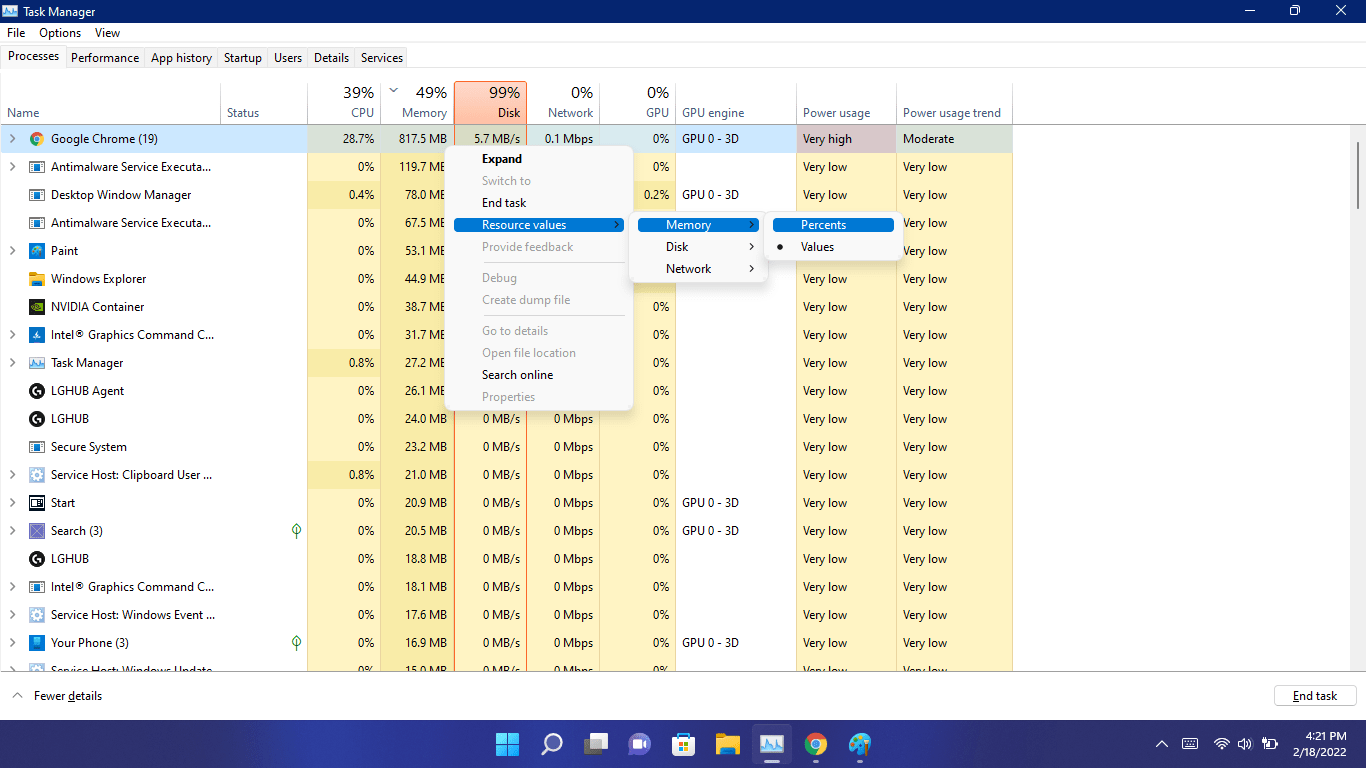Select Values for memory resource values
The width and height of the screenshot is (1366, 768).
[x=833, y=247]
